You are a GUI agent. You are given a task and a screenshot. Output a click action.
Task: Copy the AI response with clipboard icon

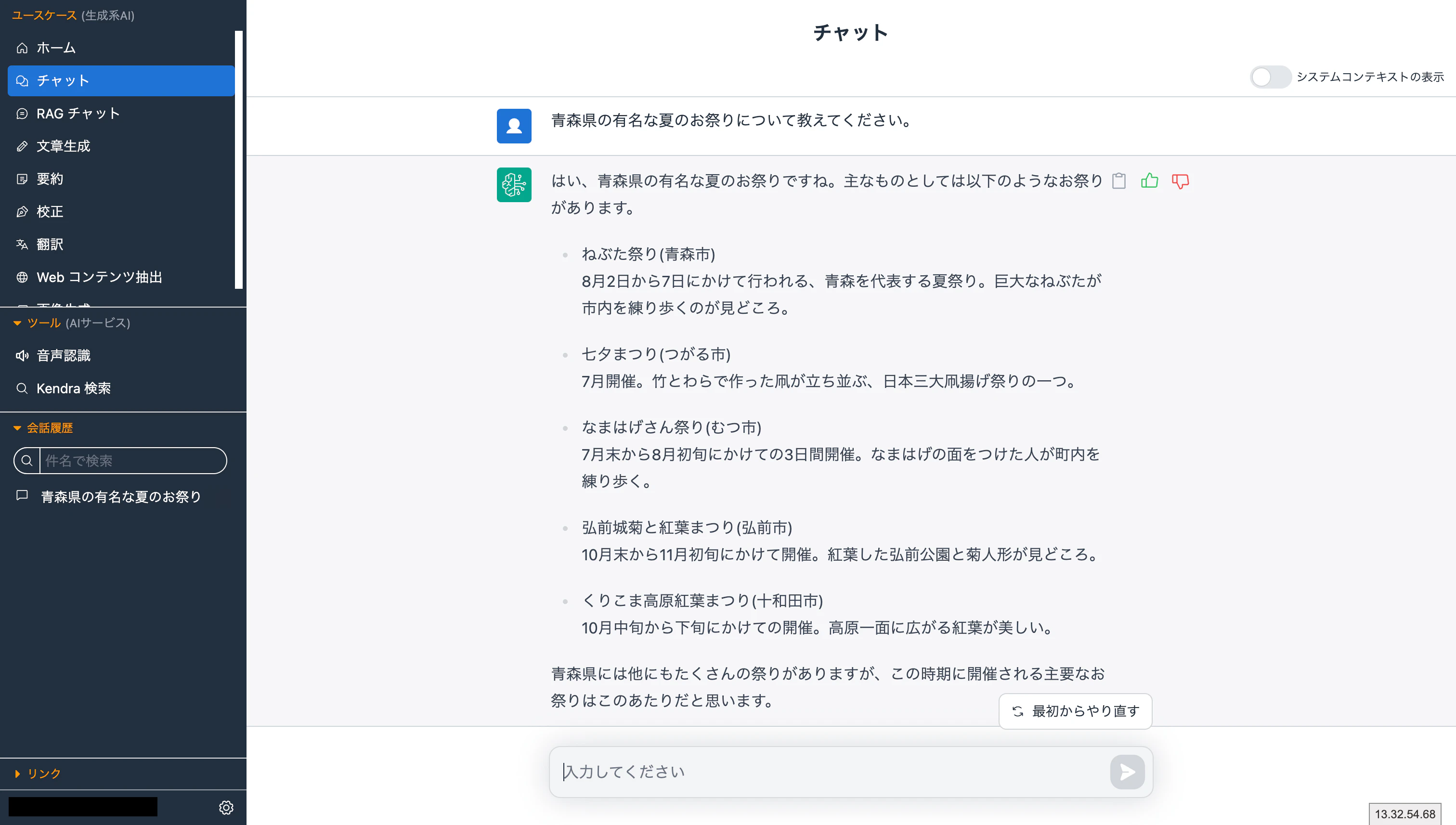[1119, 181]
